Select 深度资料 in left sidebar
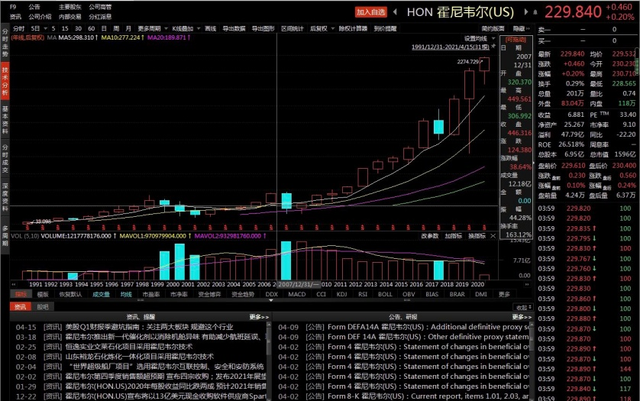The height and width of the screenshot is (401, 640). [x=5, y=197]
